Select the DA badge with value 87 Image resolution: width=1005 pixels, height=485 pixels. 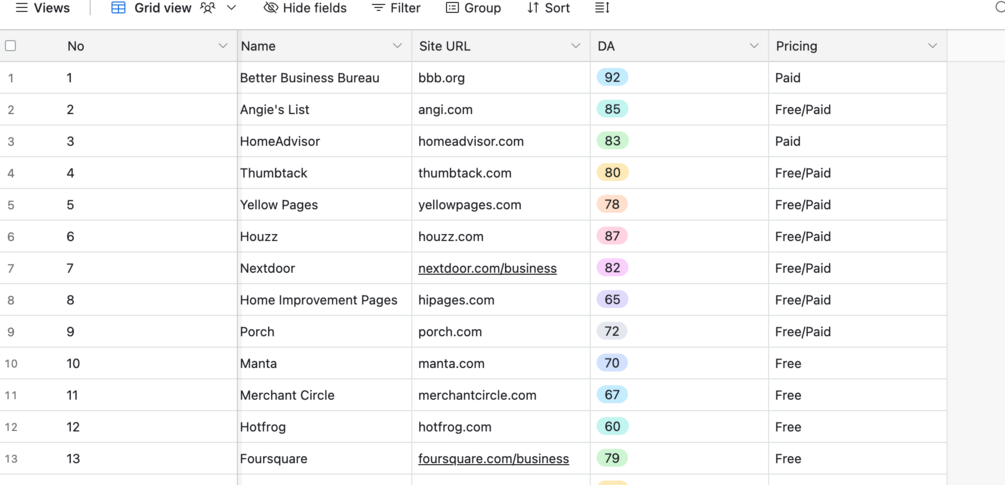pyautogui.click(x=612, y=236)
